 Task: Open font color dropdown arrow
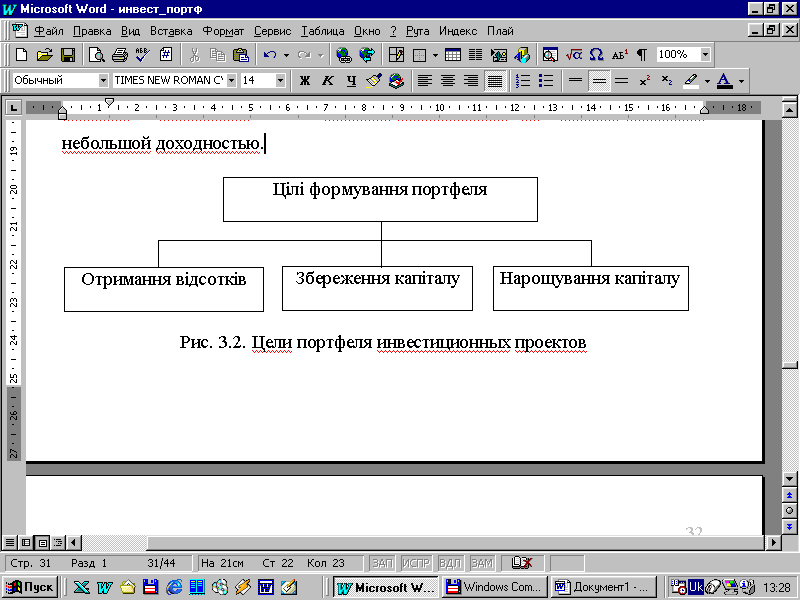coord(741,81)
